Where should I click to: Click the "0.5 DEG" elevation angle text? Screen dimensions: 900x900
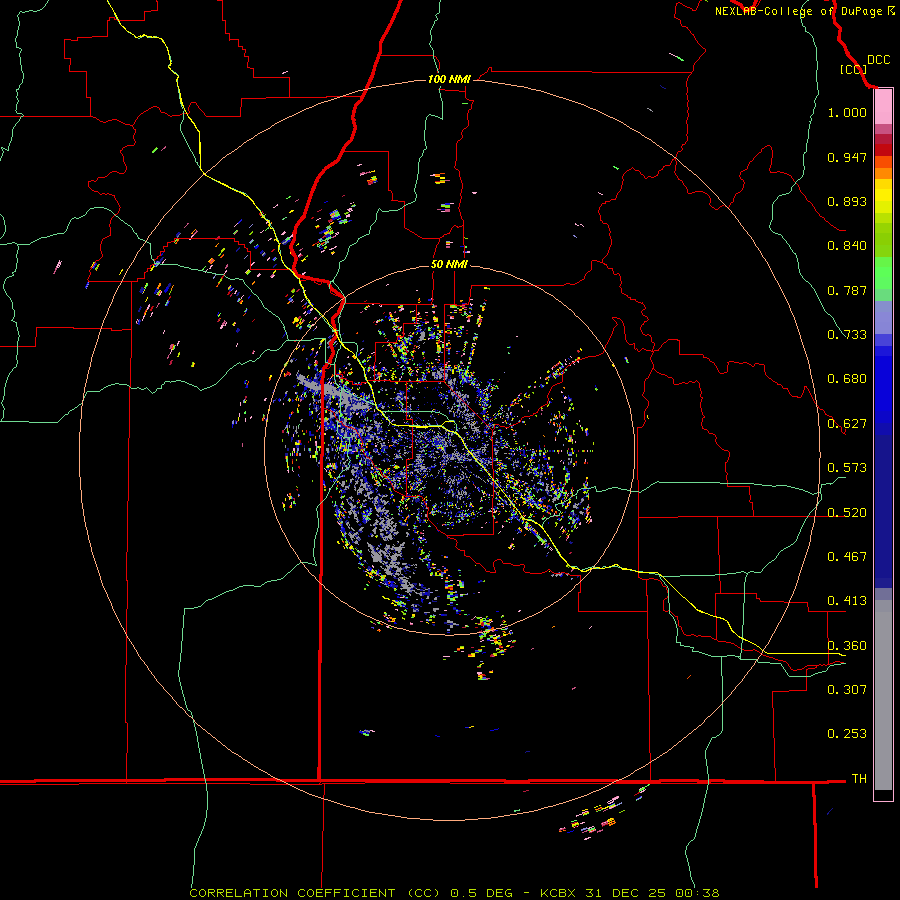point(482,893)
